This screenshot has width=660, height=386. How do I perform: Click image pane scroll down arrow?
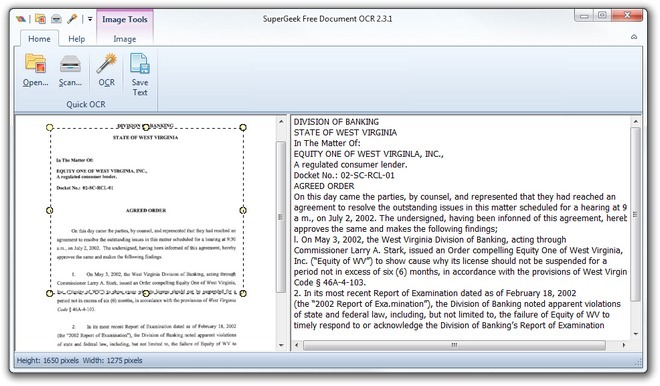point(281,345)
